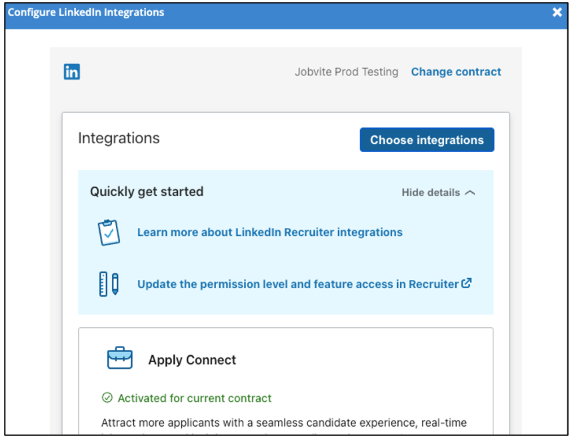Click the Configure LinkedIn Integrations title
The image size is (572, 440).
coord(86,12)
